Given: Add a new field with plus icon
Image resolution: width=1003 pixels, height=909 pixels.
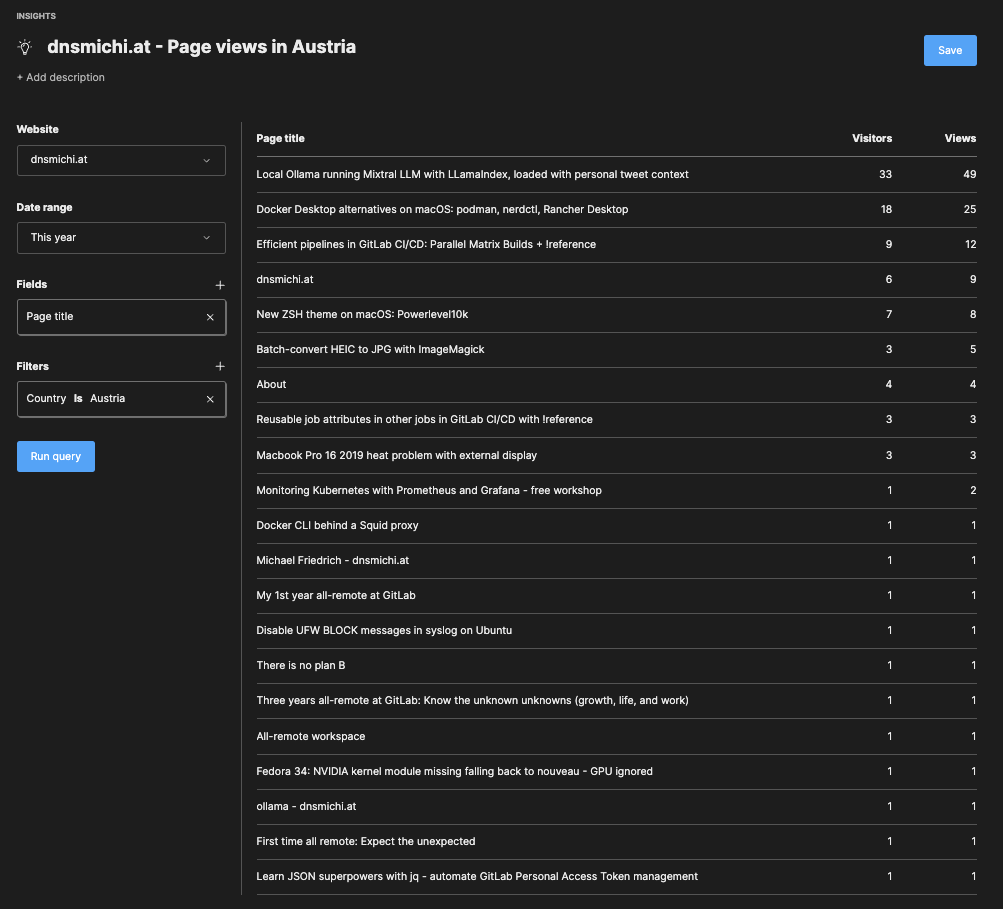Looking at the screenshot, I should (x=220, y=285).
